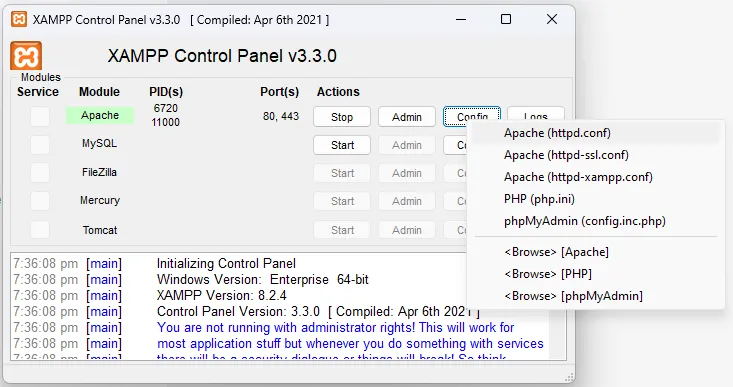
Task: Open the Apache Logs button
Action: tap(536, 115)
